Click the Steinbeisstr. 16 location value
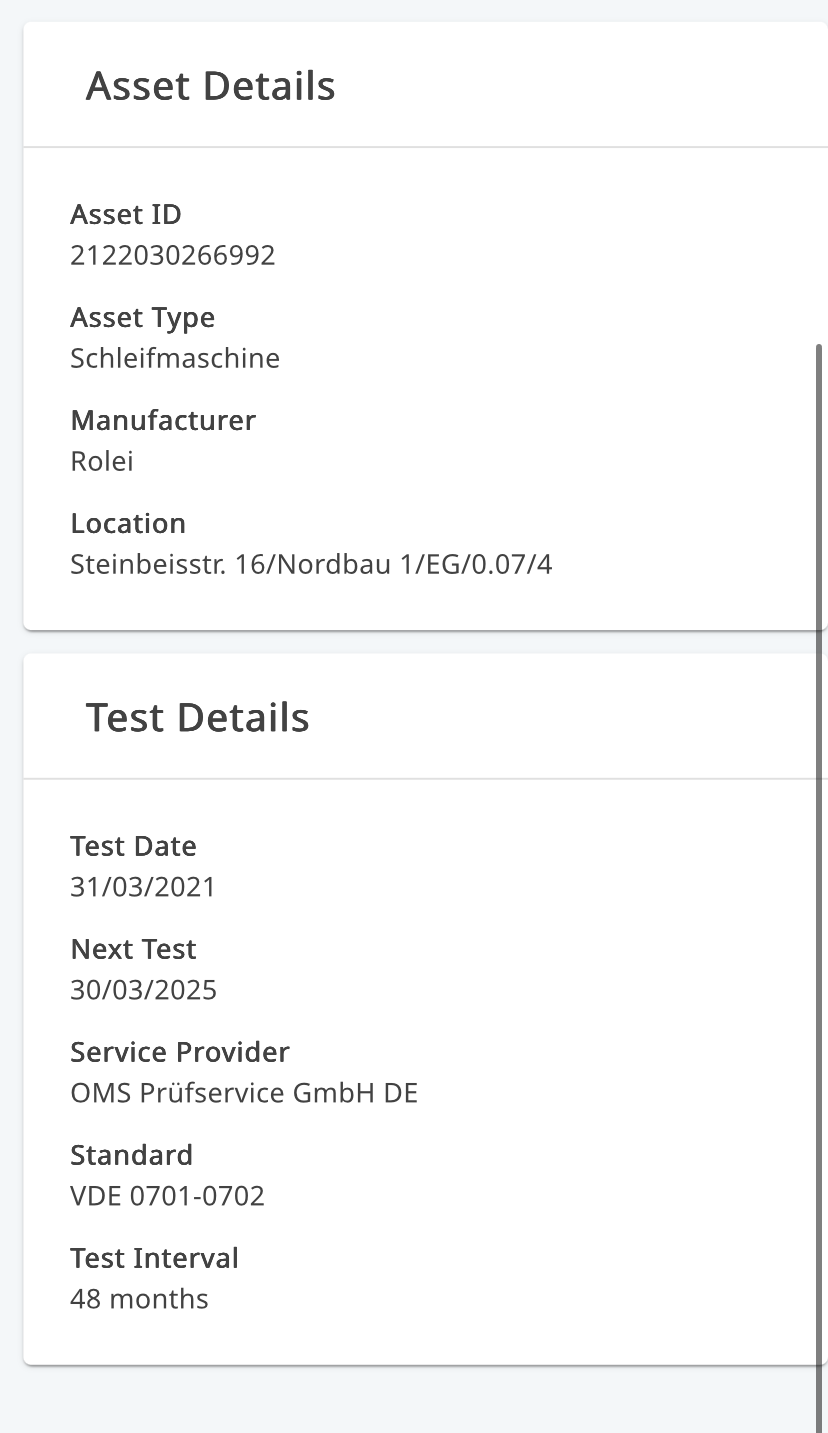 [311, 565]
